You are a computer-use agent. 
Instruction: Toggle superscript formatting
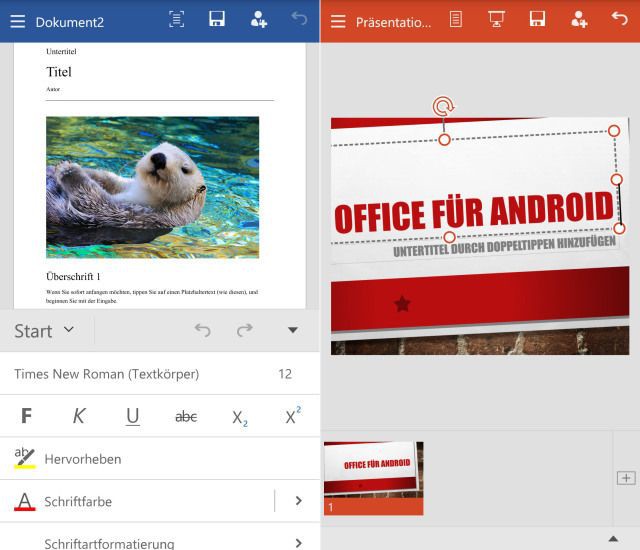click(293, 415)
